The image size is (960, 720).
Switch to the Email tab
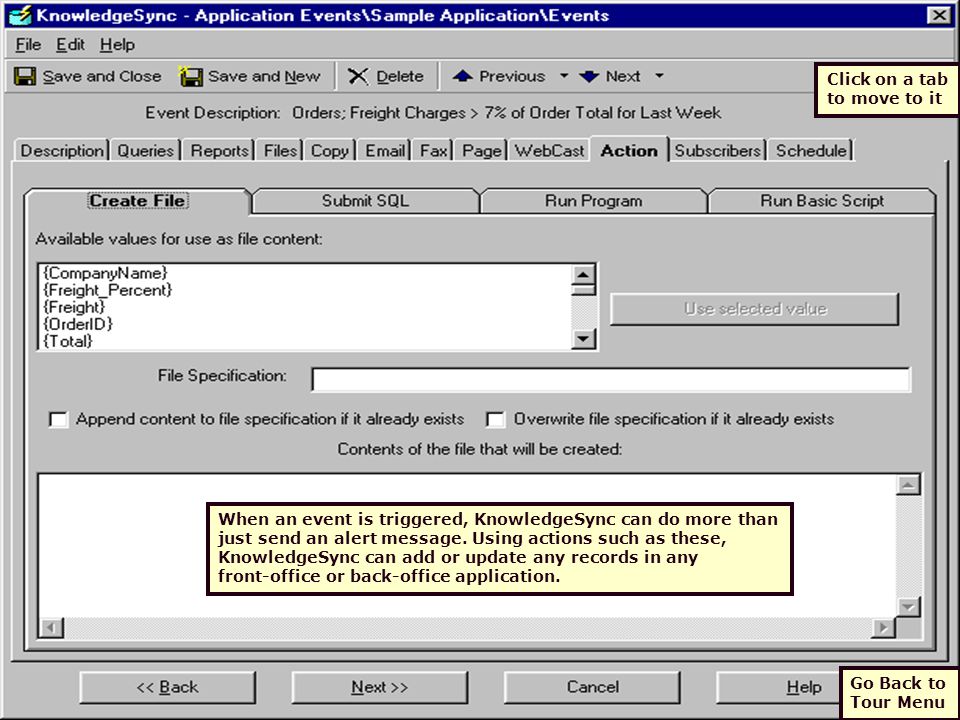(x=385, y=151)
